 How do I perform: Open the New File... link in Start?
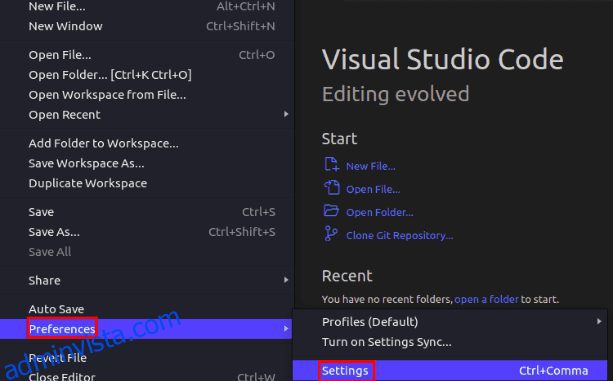(x=371, y=166)
